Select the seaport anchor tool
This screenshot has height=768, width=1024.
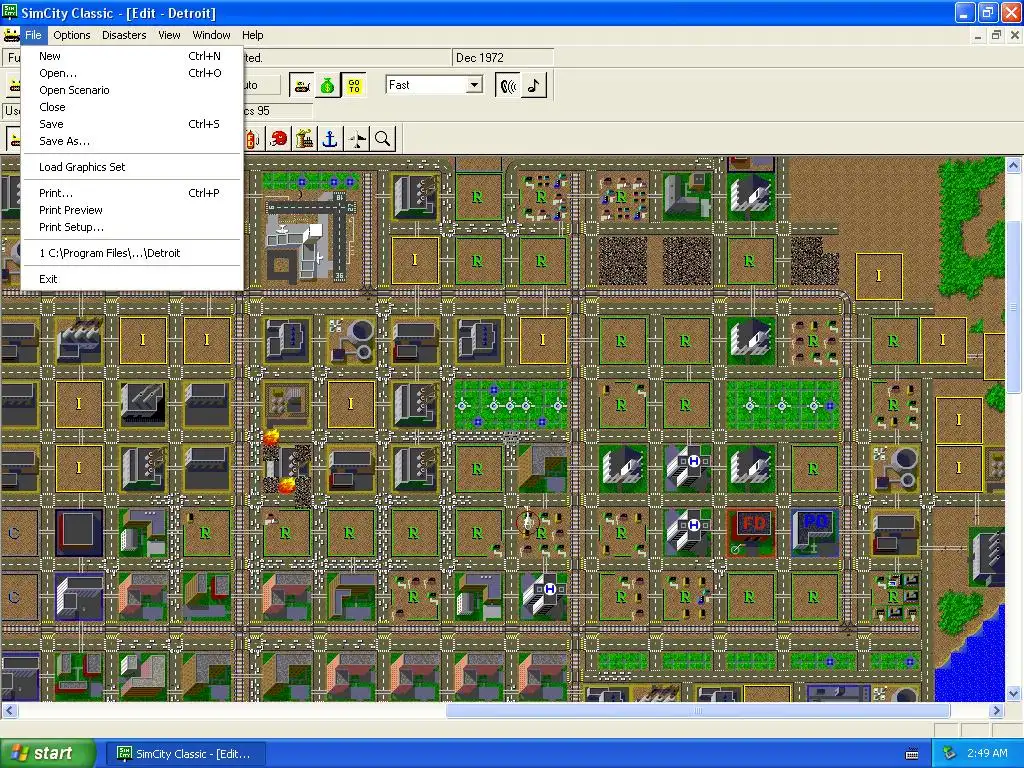tap(330, 138)
